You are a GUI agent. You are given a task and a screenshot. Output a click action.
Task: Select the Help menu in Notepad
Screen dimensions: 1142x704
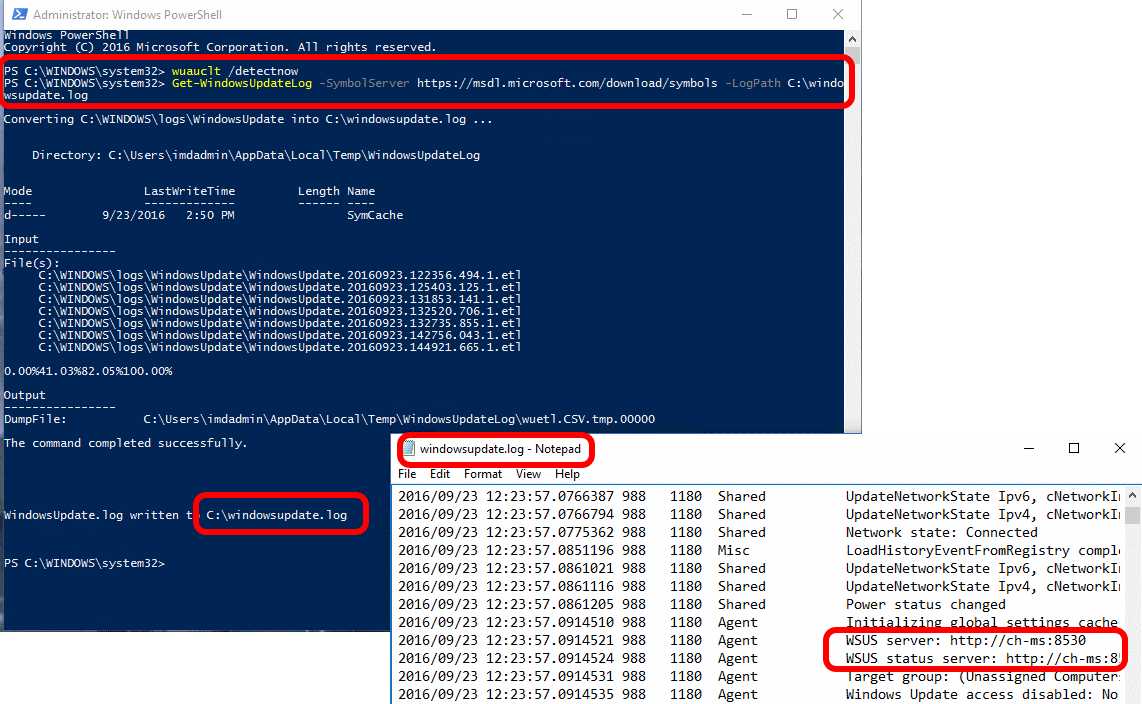(x=567, y=474)
